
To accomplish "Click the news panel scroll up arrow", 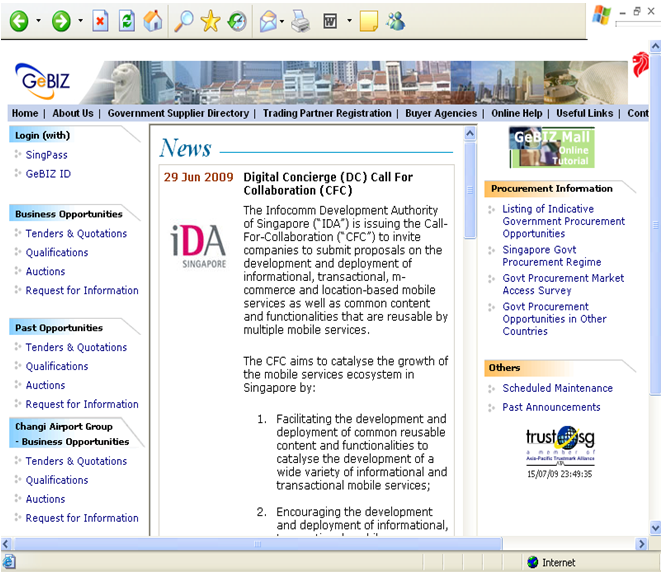I will [470, 134].
